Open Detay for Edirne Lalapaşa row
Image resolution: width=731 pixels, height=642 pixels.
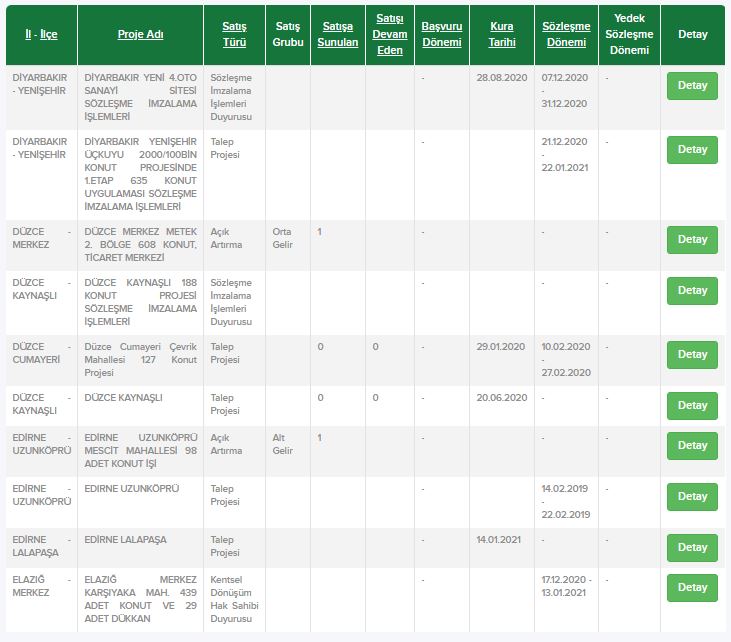(x=692, y=548)
